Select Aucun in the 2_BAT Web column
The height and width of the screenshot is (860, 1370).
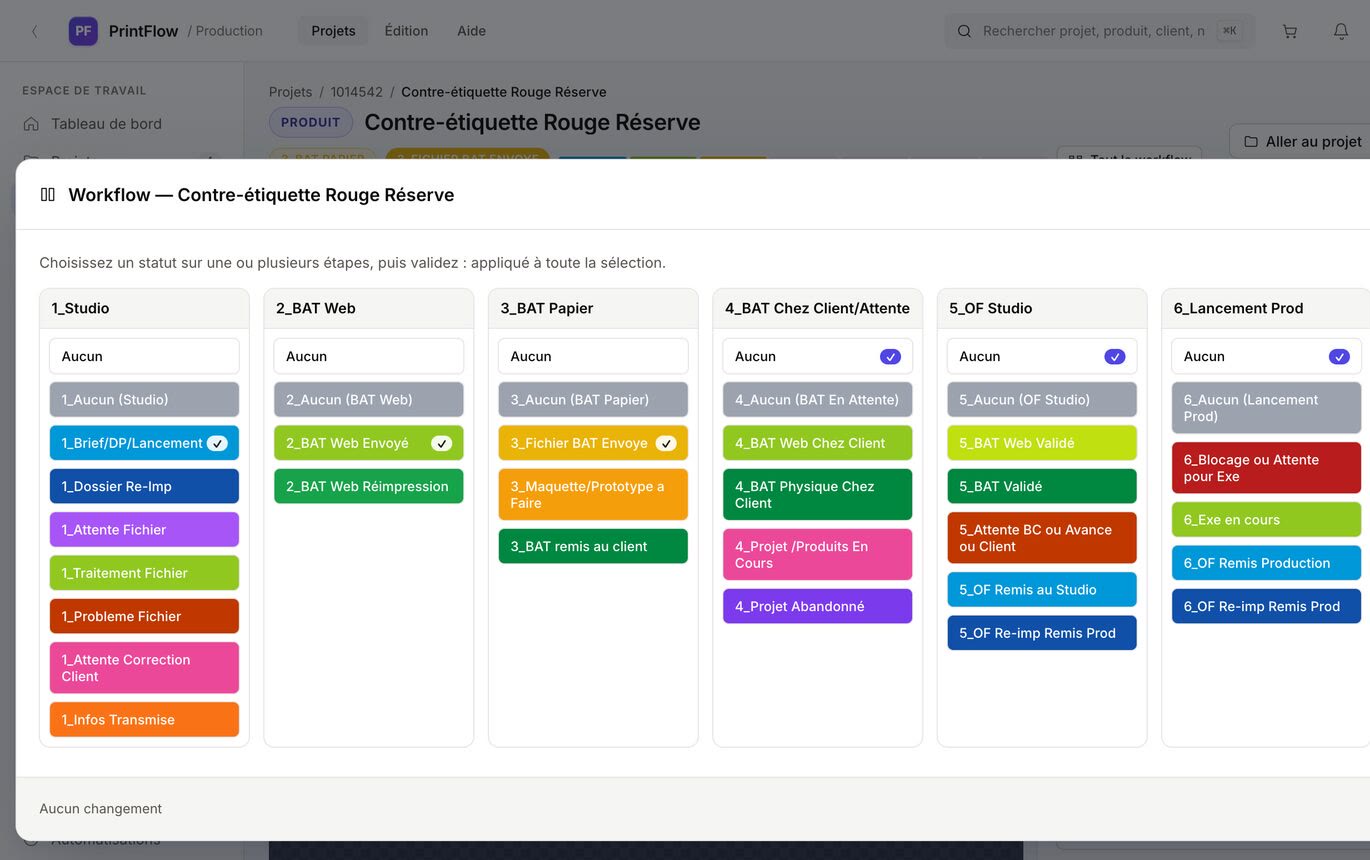coord(369,356)
